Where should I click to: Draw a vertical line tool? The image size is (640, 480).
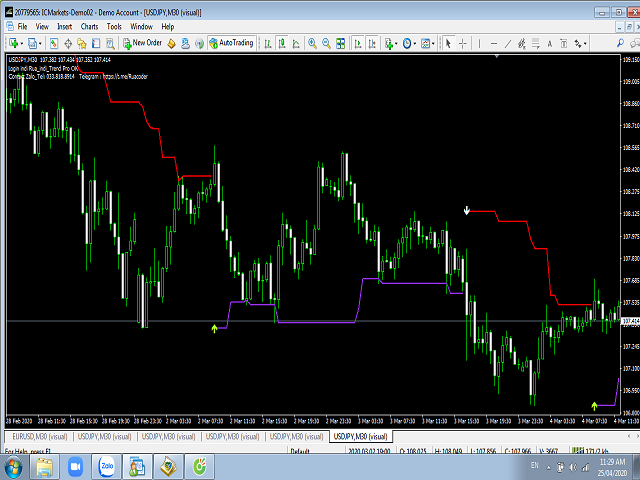479,43
